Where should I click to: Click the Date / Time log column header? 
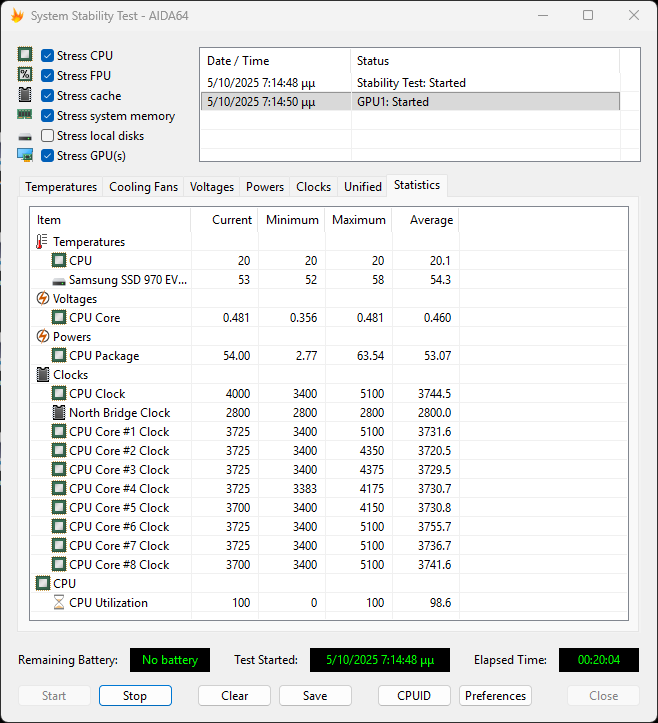[276, 61]
